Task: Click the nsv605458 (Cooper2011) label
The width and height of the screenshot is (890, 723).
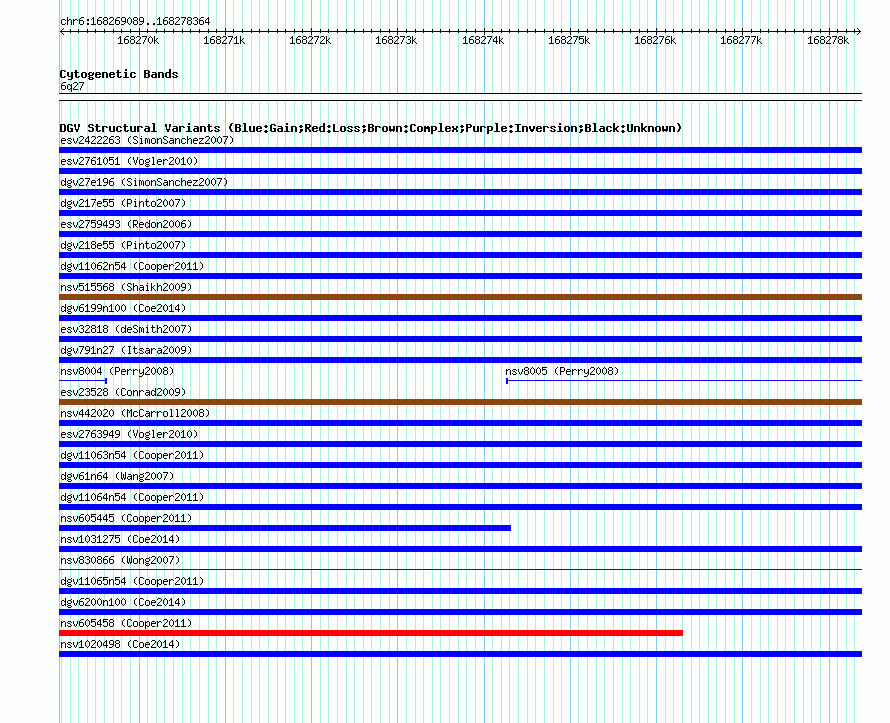Action: 126,623
